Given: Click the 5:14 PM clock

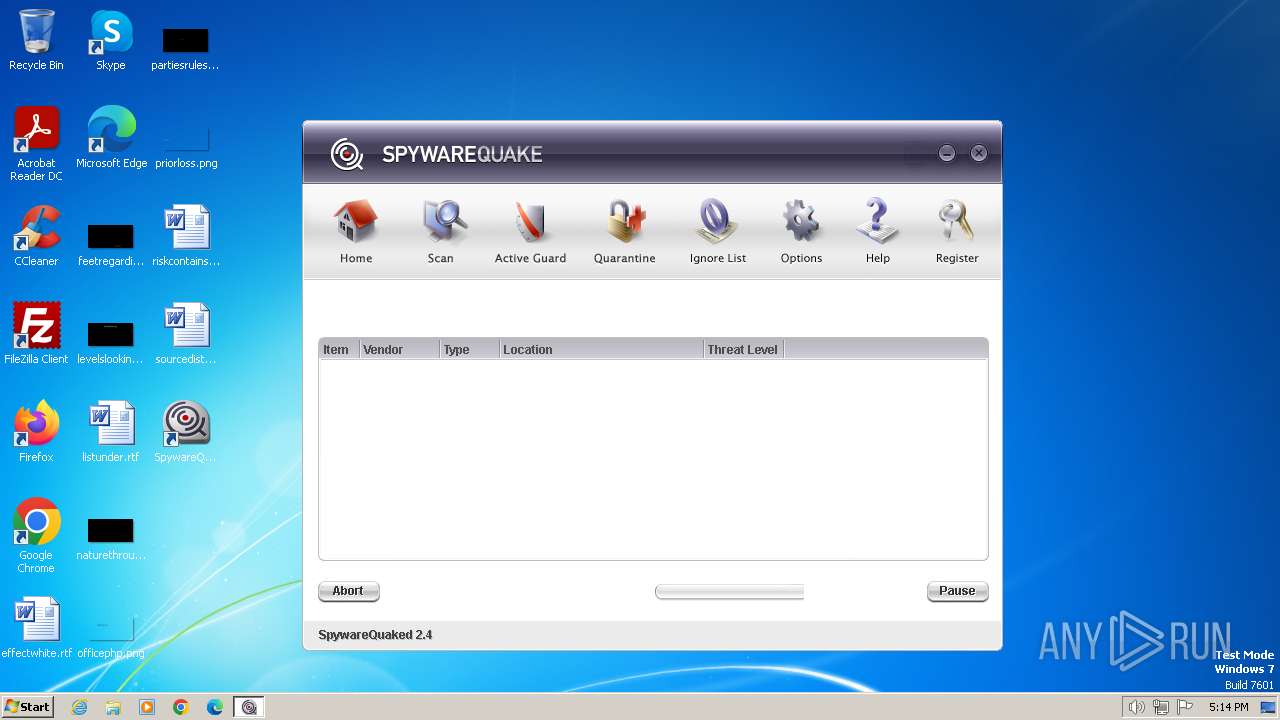Looking at the screenshot, I should click(1228, 707).
